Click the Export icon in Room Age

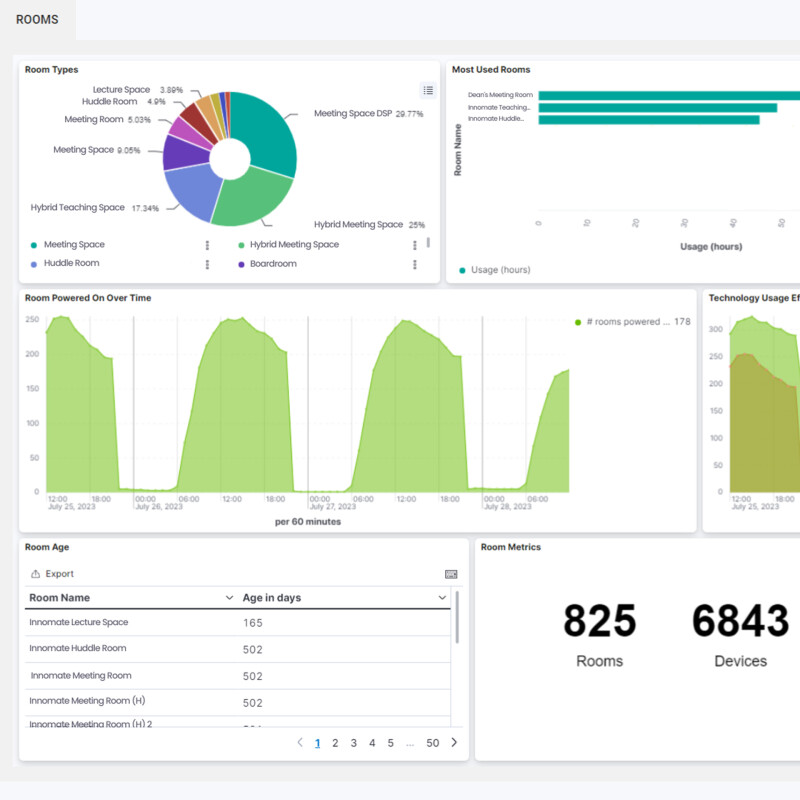pos(35,574)
